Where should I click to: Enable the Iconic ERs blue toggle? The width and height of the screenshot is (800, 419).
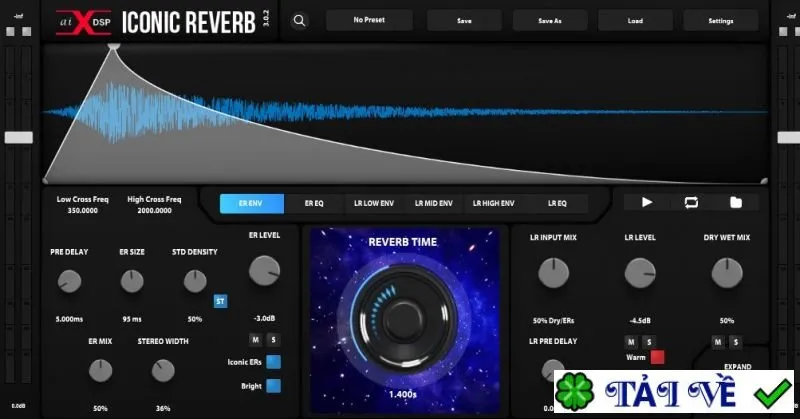[273, 362]
